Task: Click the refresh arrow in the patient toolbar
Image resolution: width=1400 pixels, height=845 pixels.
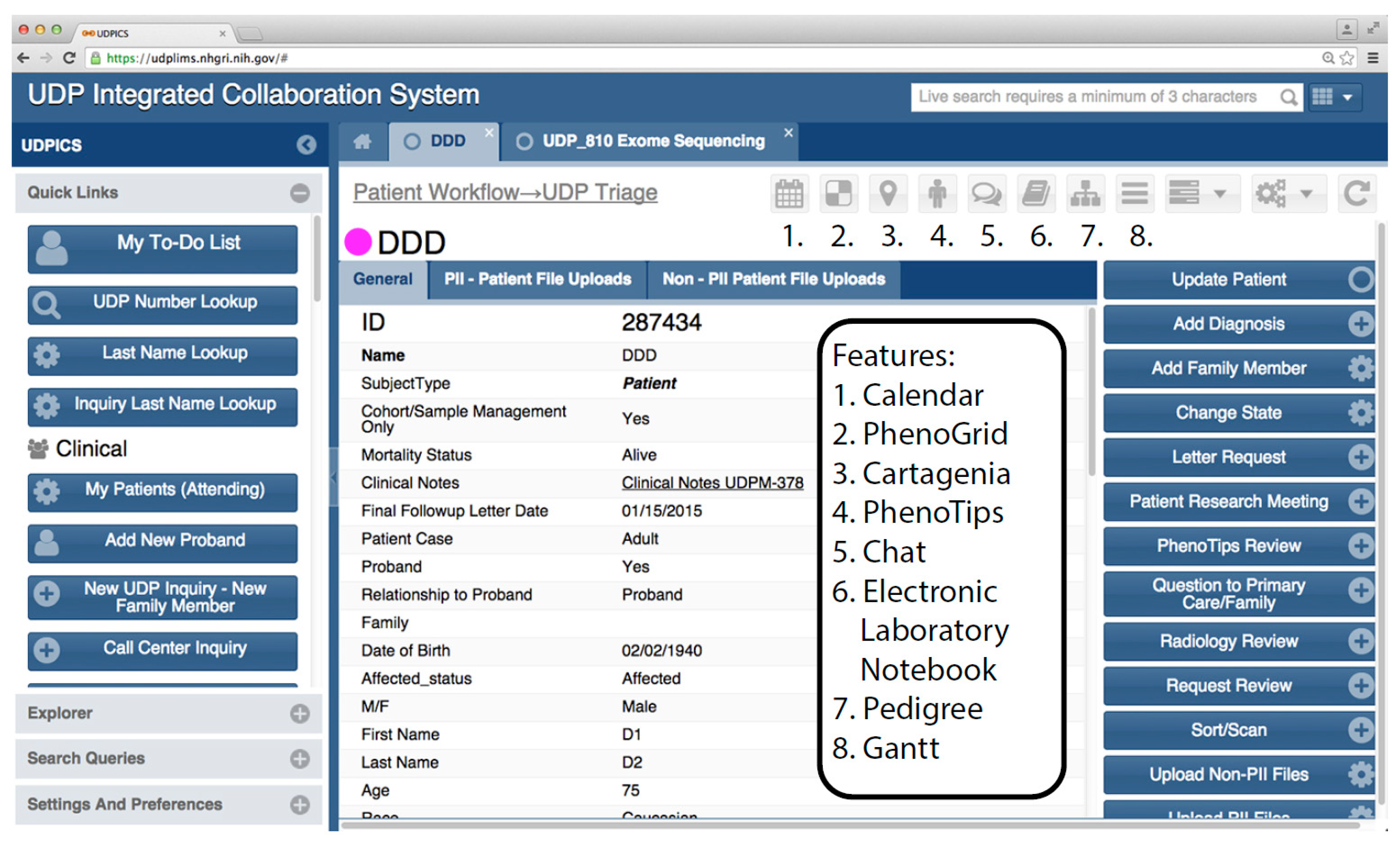Action: pyautogui.click(x=1356, y=194)
